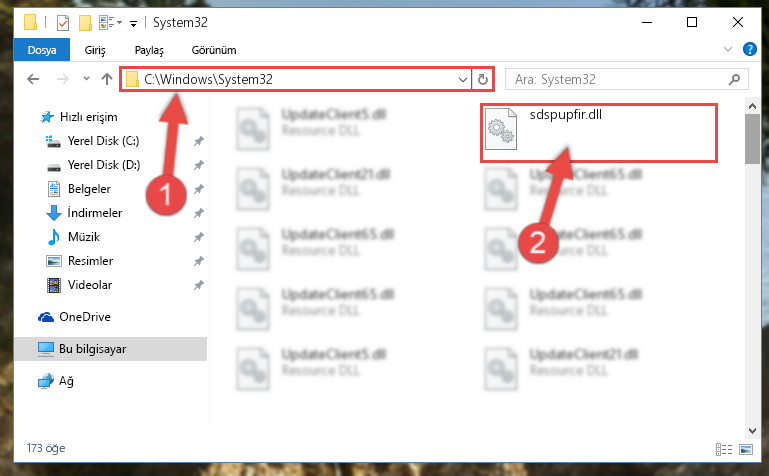Refresh the System32 folder view
This screenshot has width=769, height=476.
483,79
